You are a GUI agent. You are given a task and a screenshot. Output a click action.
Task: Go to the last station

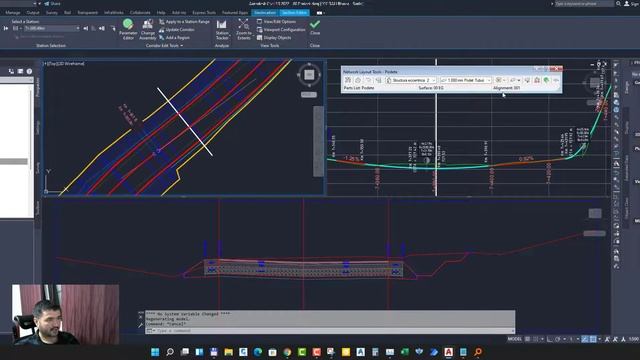pyautogui.click(x=102, y=28)
